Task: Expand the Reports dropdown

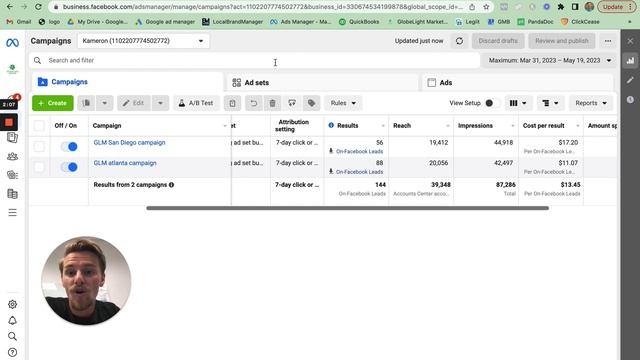Action: click(591, 103)
